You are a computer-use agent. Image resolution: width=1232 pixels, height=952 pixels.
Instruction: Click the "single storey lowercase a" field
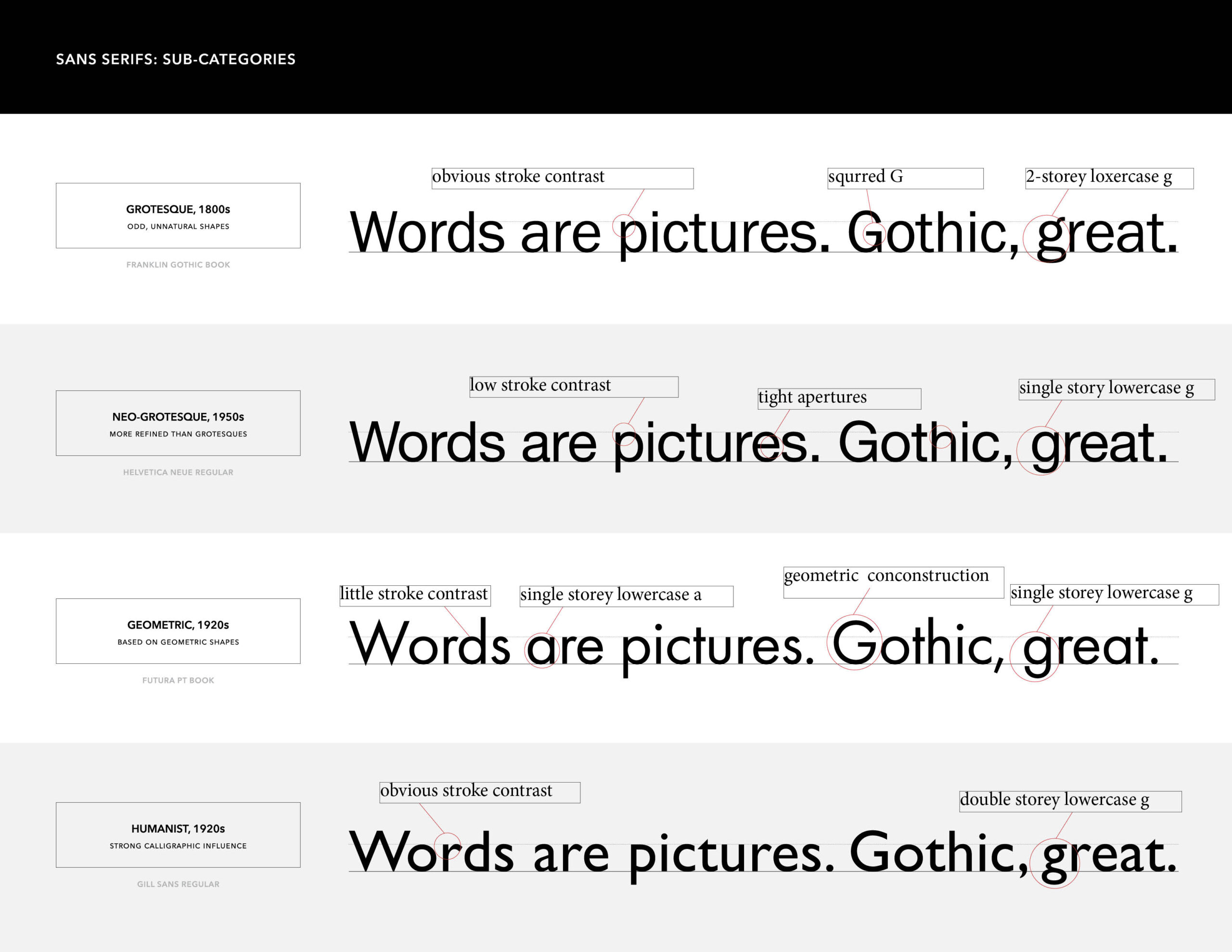tap(626, 596)
